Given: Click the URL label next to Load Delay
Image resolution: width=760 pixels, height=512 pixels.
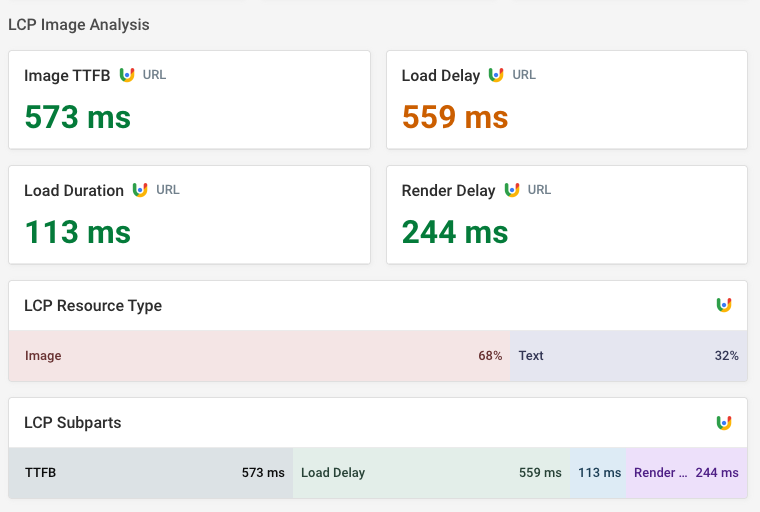Looking at the screenshot, I should pyautogui.click(x=524, y=75).
